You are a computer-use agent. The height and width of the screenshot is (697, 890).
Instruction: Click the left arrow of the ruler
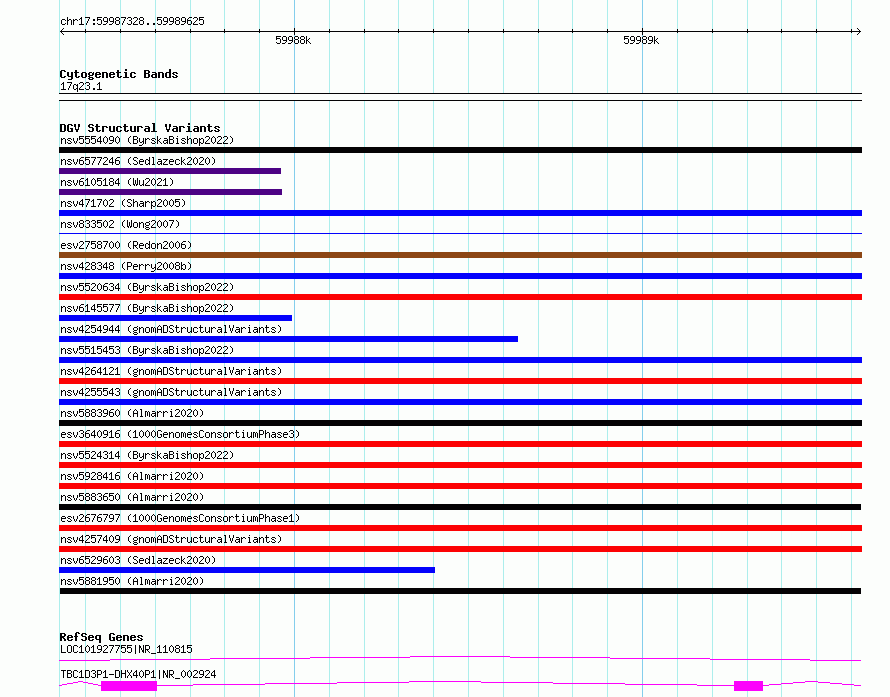pyautogui.click(x=62, y=31)
